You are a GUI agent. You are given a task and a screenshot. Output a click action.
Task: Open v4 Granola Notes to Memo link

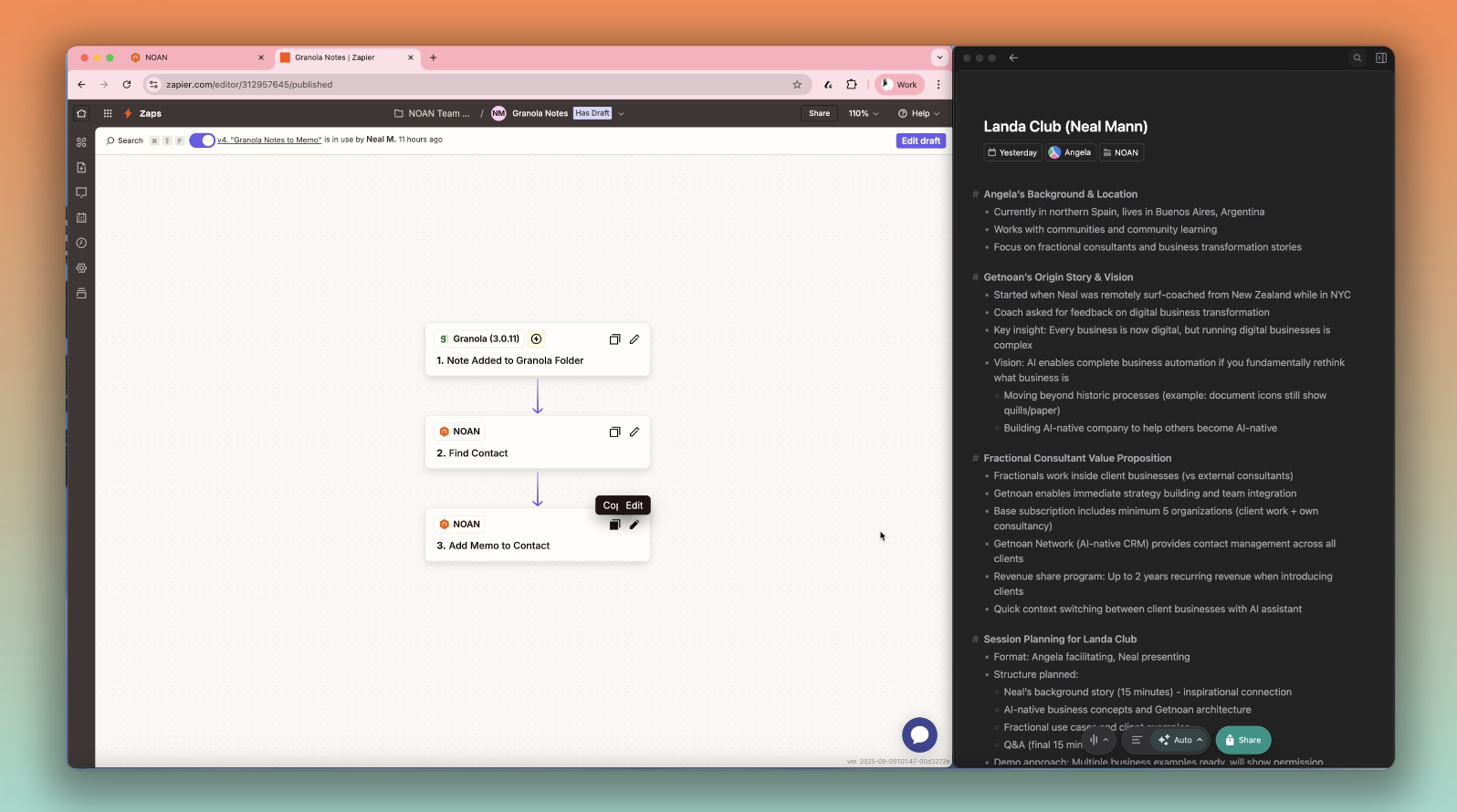click(269, 141)
